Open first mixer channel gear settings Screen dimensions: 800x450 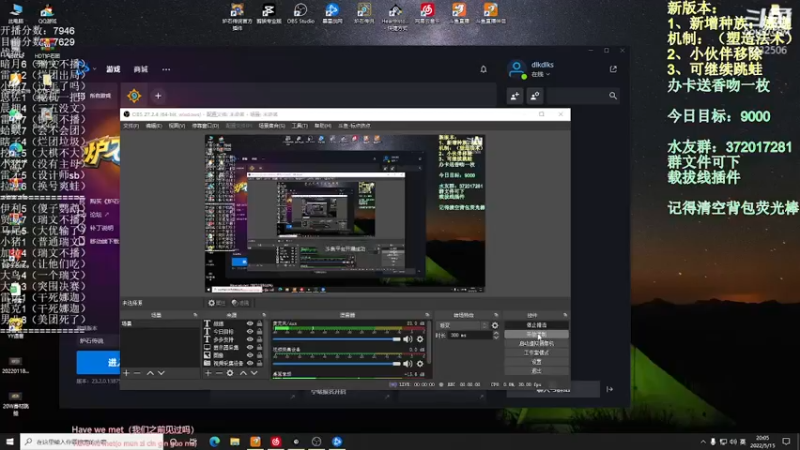[x=420, y=339]
